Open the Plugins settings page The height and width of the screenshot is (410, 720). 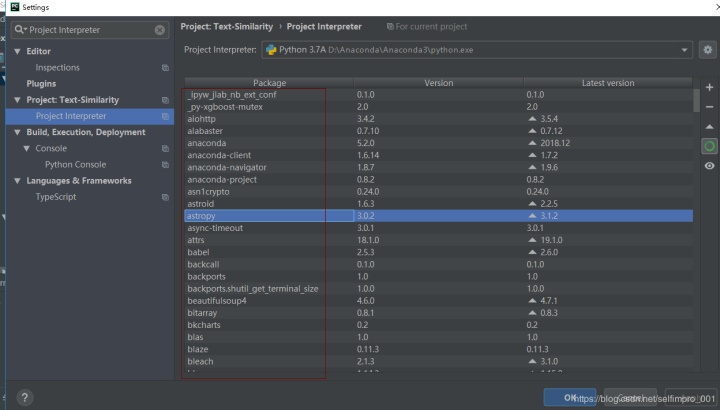[41, 84]
